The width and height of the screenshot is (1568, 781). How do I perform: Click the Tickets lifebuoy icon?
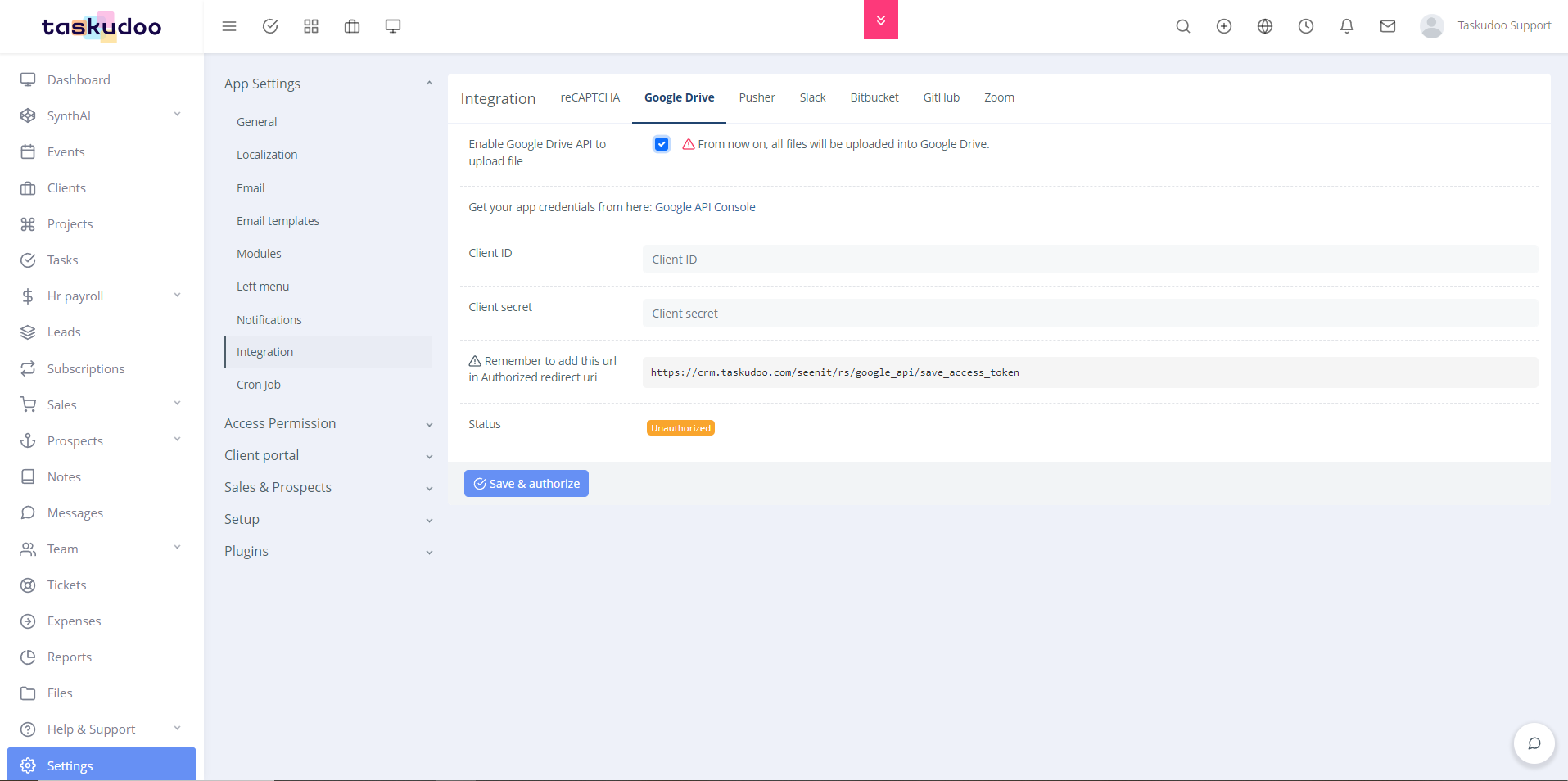coord(28,585)
